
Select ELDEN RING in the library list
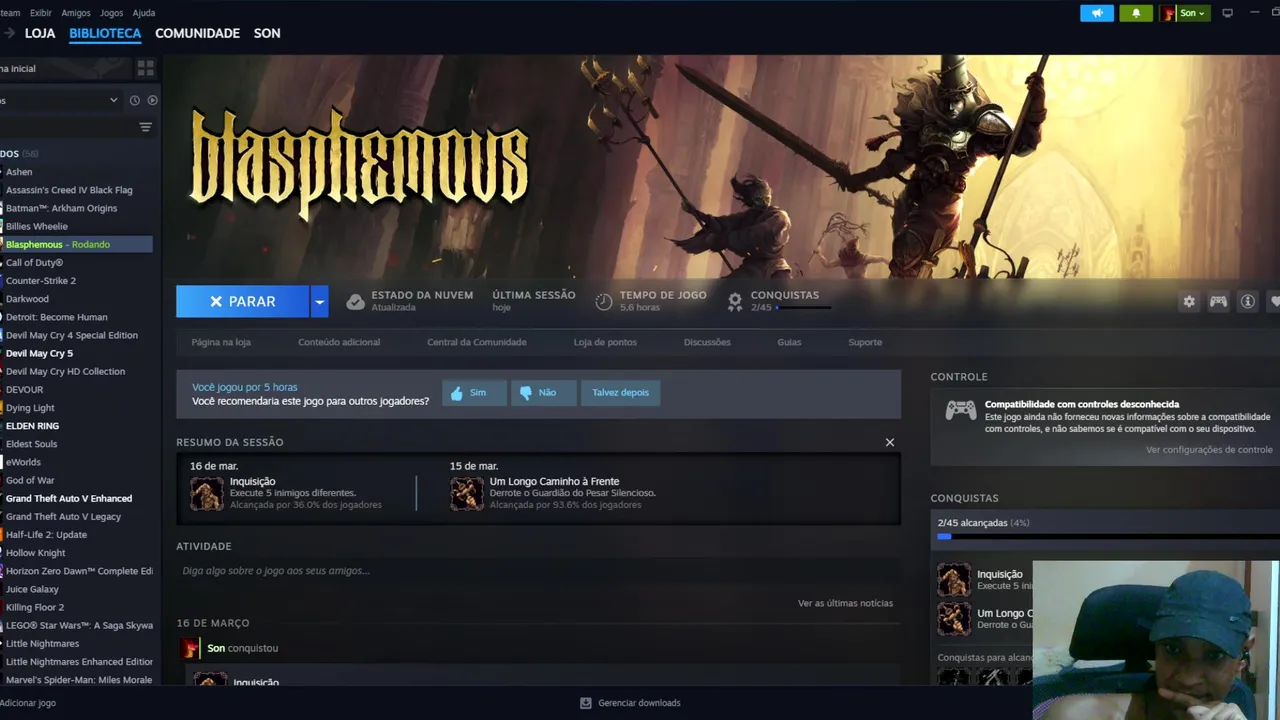[x=32, y=426]
